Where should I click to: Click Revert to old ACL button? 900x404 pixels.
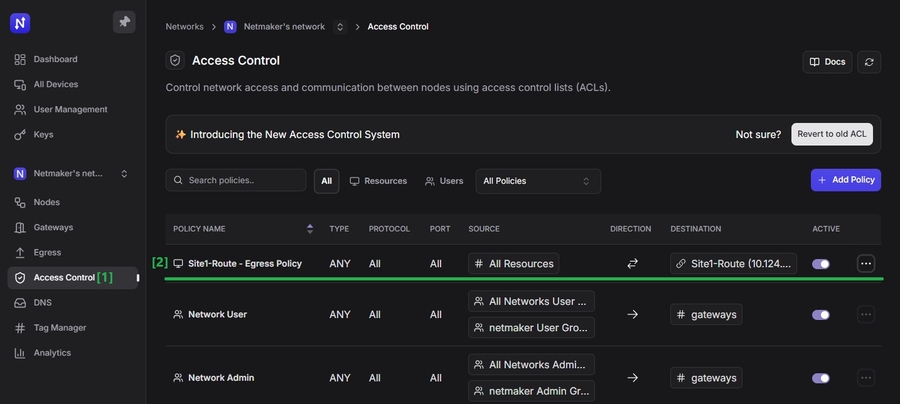click(x=831, y=134)
